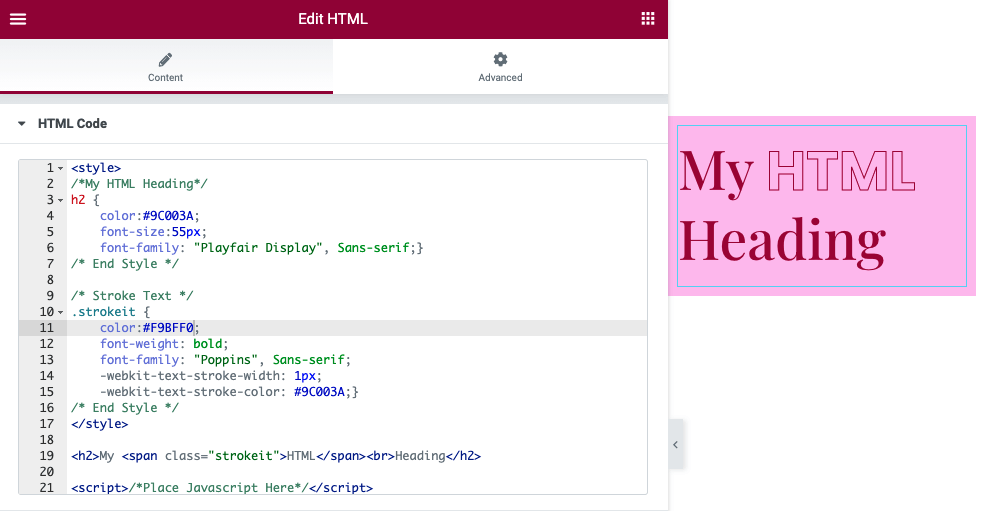This screenshot has height=511, width=985.
Task: Fold the h2 rule at line 3
Action: 61,201
